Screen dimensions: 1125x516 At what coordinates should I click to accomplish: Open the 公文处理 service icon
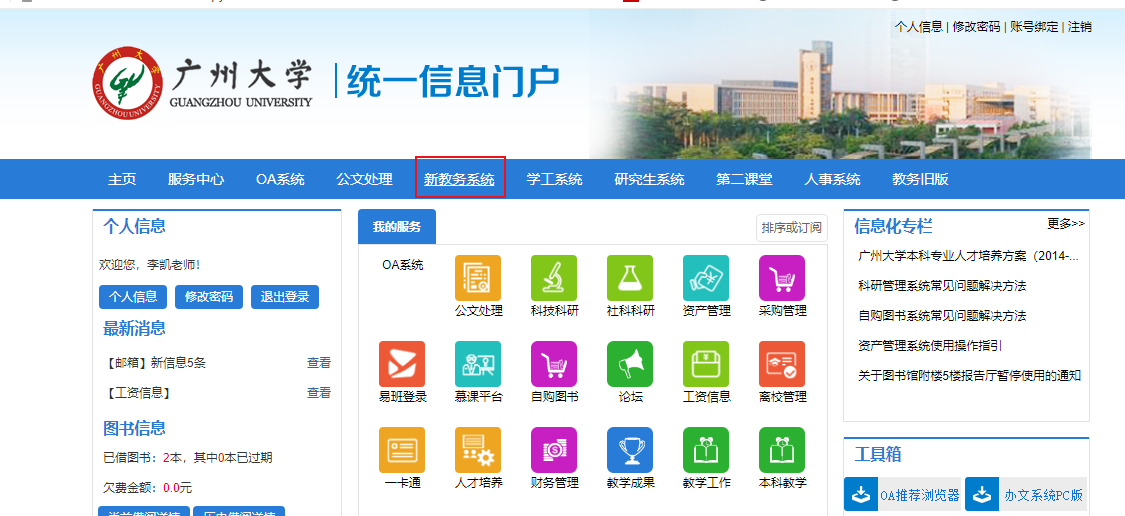(x=478, y=278)
